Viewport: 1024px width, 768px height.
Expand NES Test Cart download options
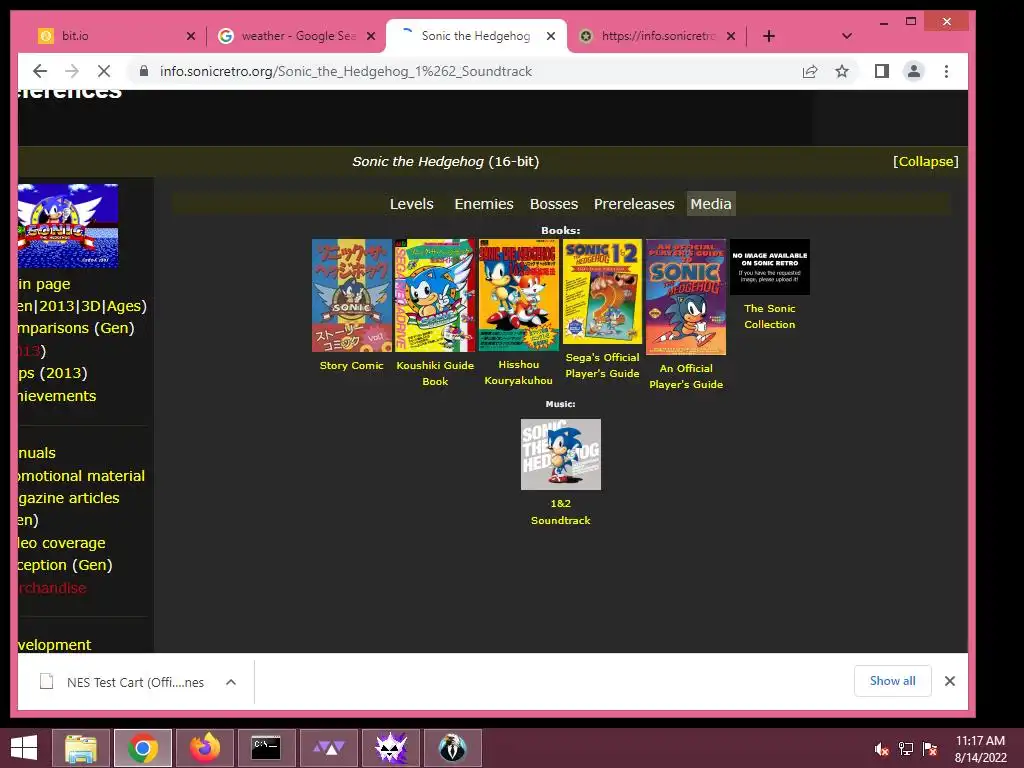[231, 682]
